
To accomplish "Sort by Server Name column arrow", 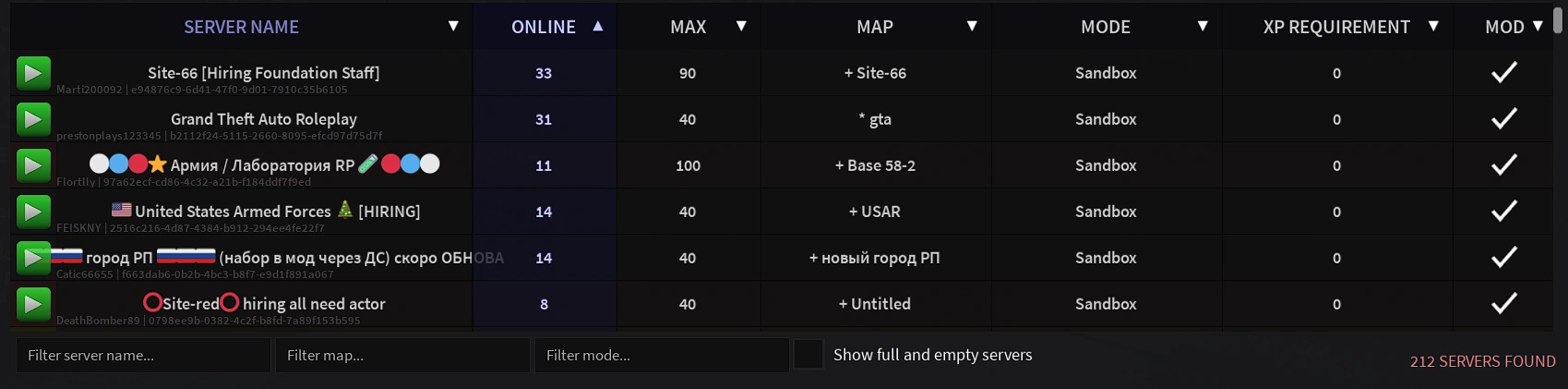I will click(453, 26).
